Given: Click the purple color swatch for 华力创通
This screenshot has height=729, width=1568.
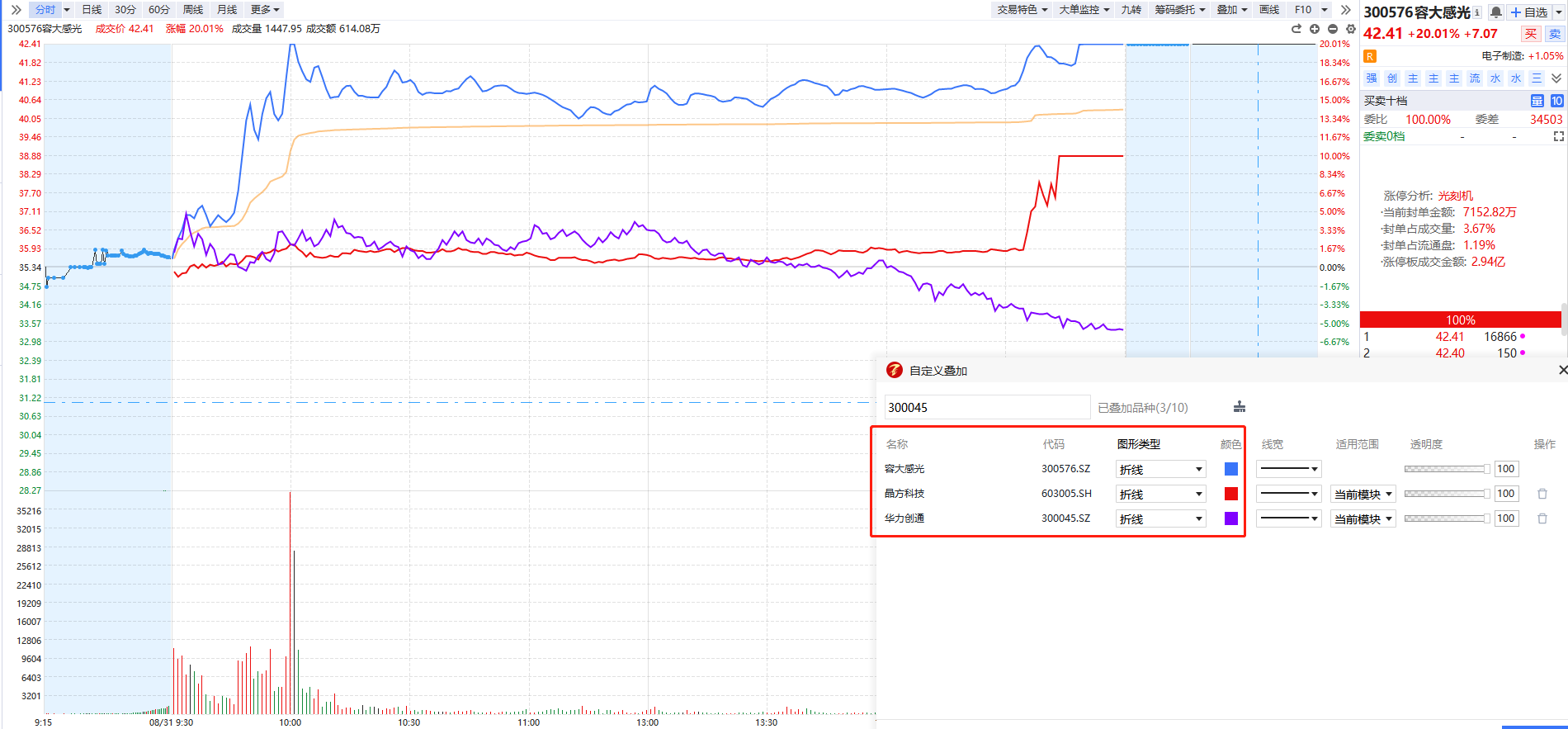Looking at the screenshot, I should 1230,518.
